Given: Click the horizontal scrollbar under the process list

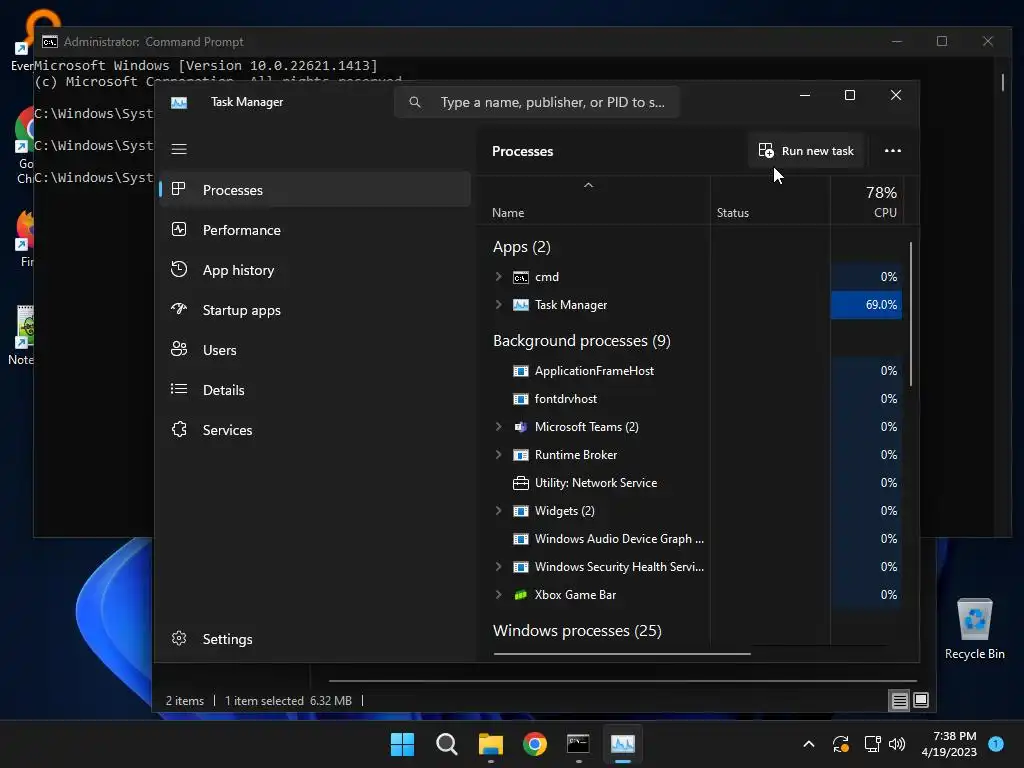Looking at the screenshot, I should tap(622, 653).
